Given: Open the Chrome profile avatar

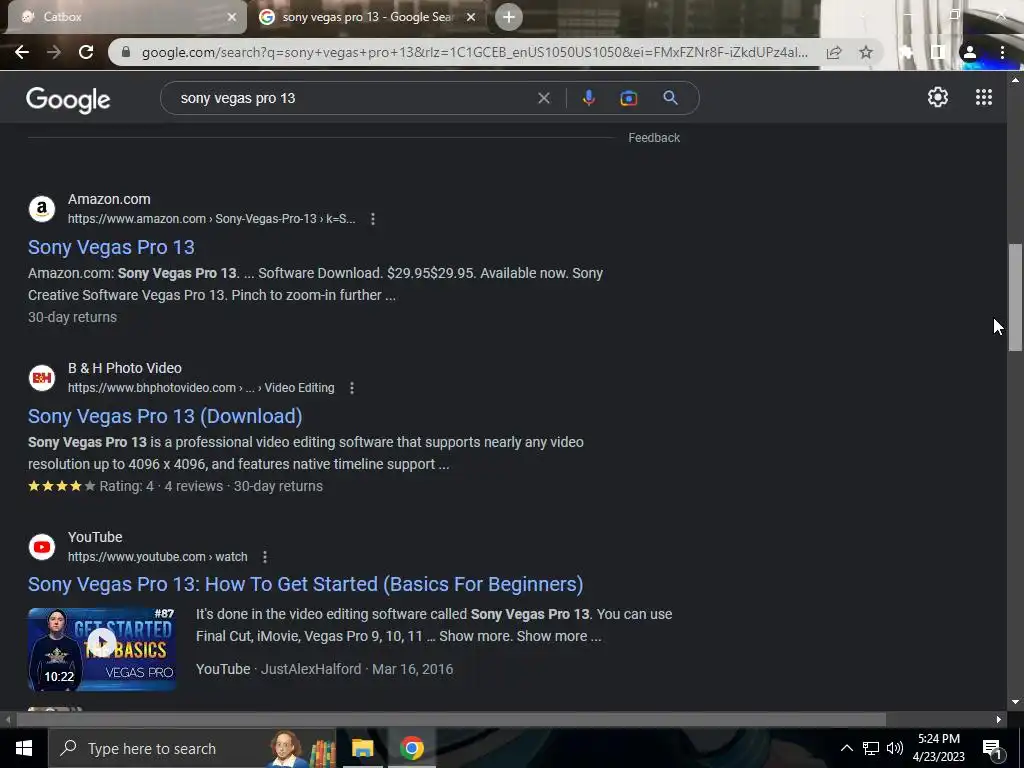Looking at the screenshot, I should 970,52.
